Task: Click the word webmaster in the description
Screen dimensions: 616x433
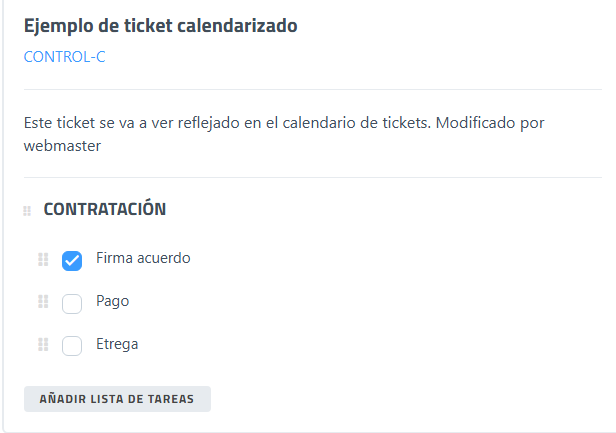Action: (x=62, y=146)
